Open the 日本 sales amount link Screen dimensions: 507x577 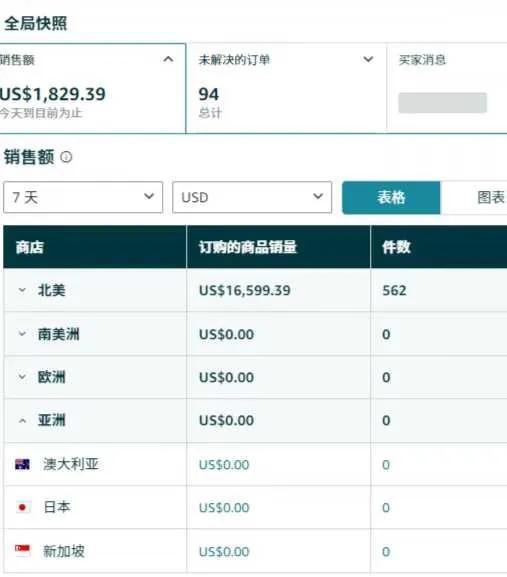(x=224, y=508)
